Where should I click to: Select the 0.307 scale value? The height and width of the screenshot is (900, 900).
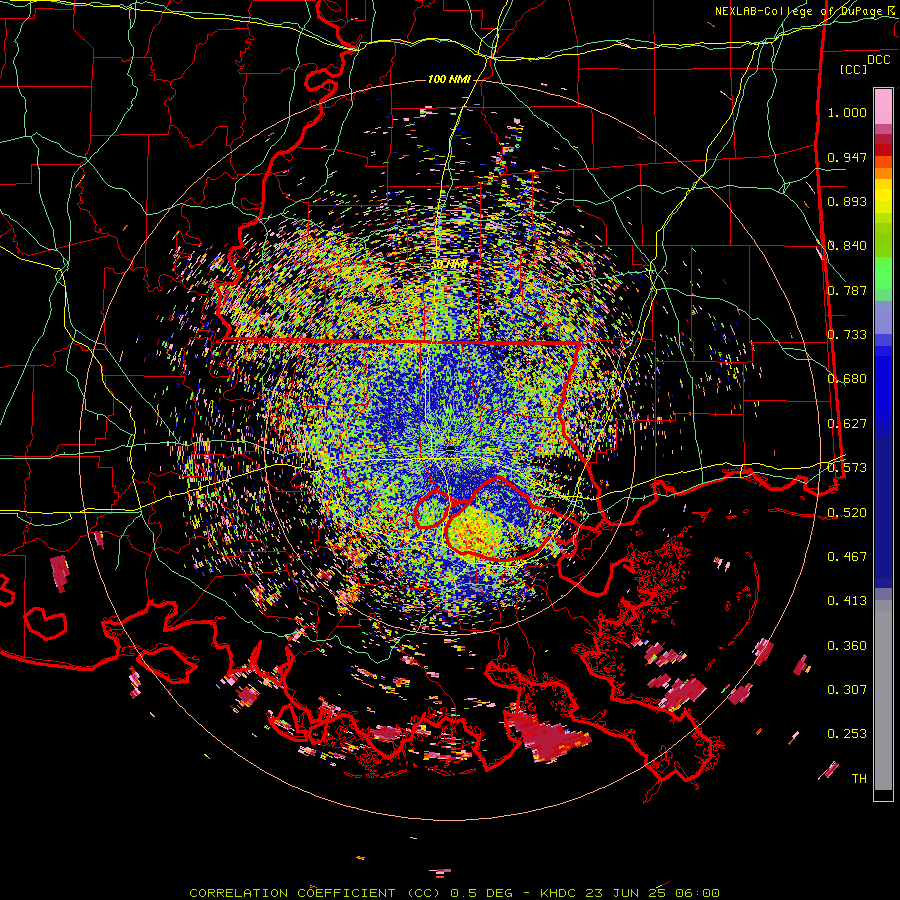847,690
